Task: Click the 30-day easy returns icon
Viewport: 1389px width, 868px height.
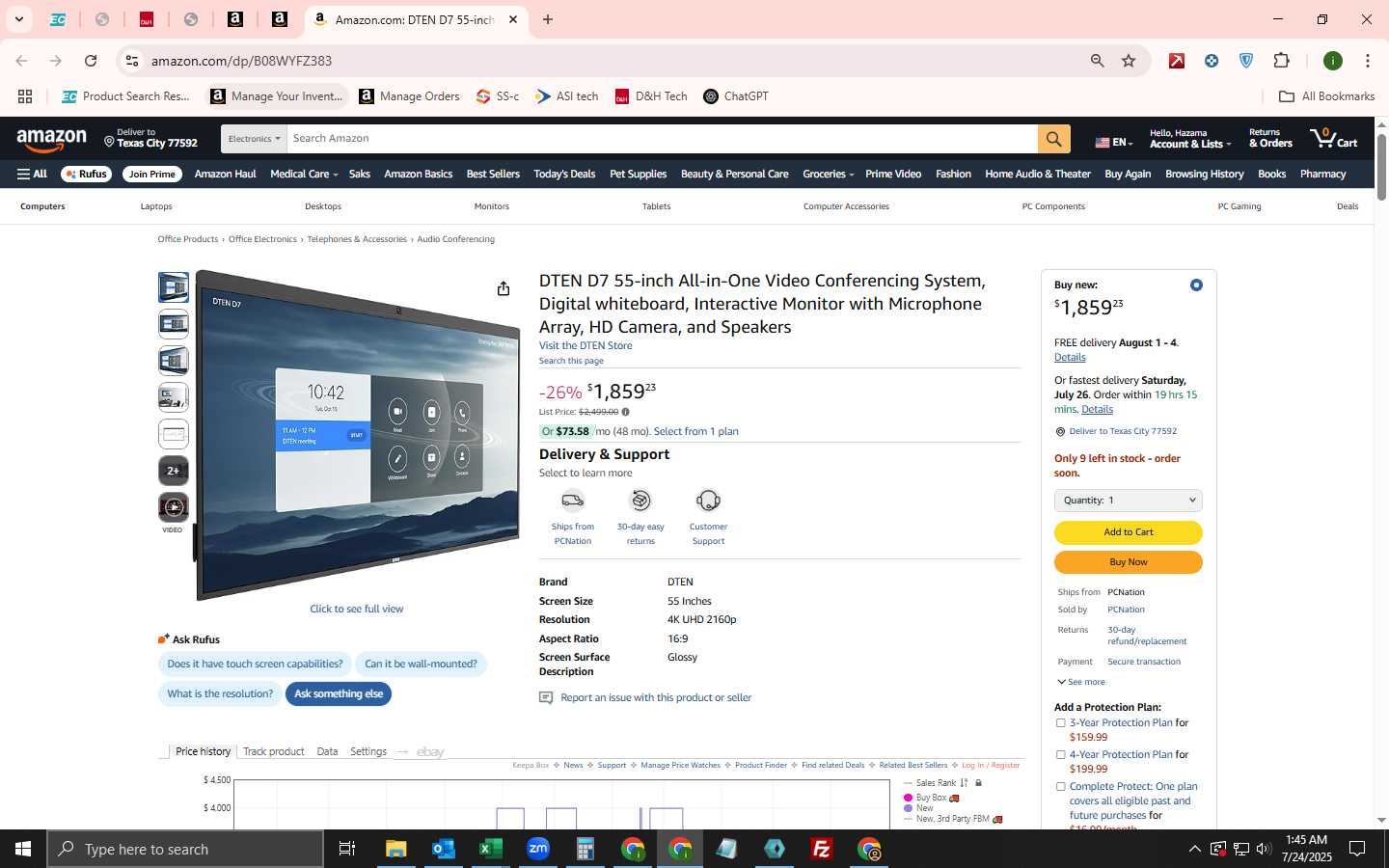Action: point(640,501)
